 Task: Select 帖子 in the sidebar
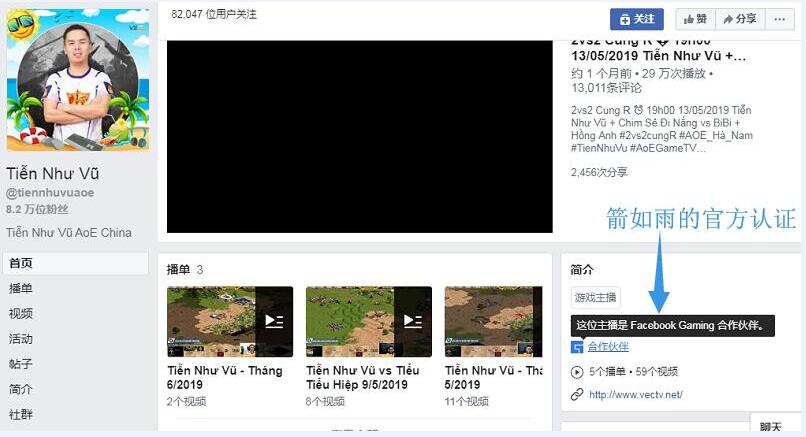[21, 364]
